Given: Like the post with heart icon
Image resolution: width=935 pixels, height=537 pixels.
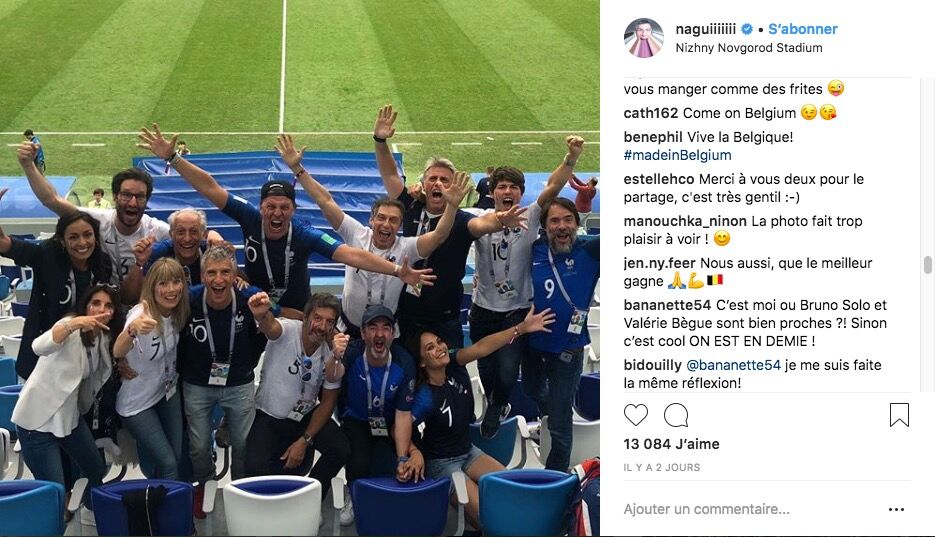Looking at the screenshot, I should 636,415.
